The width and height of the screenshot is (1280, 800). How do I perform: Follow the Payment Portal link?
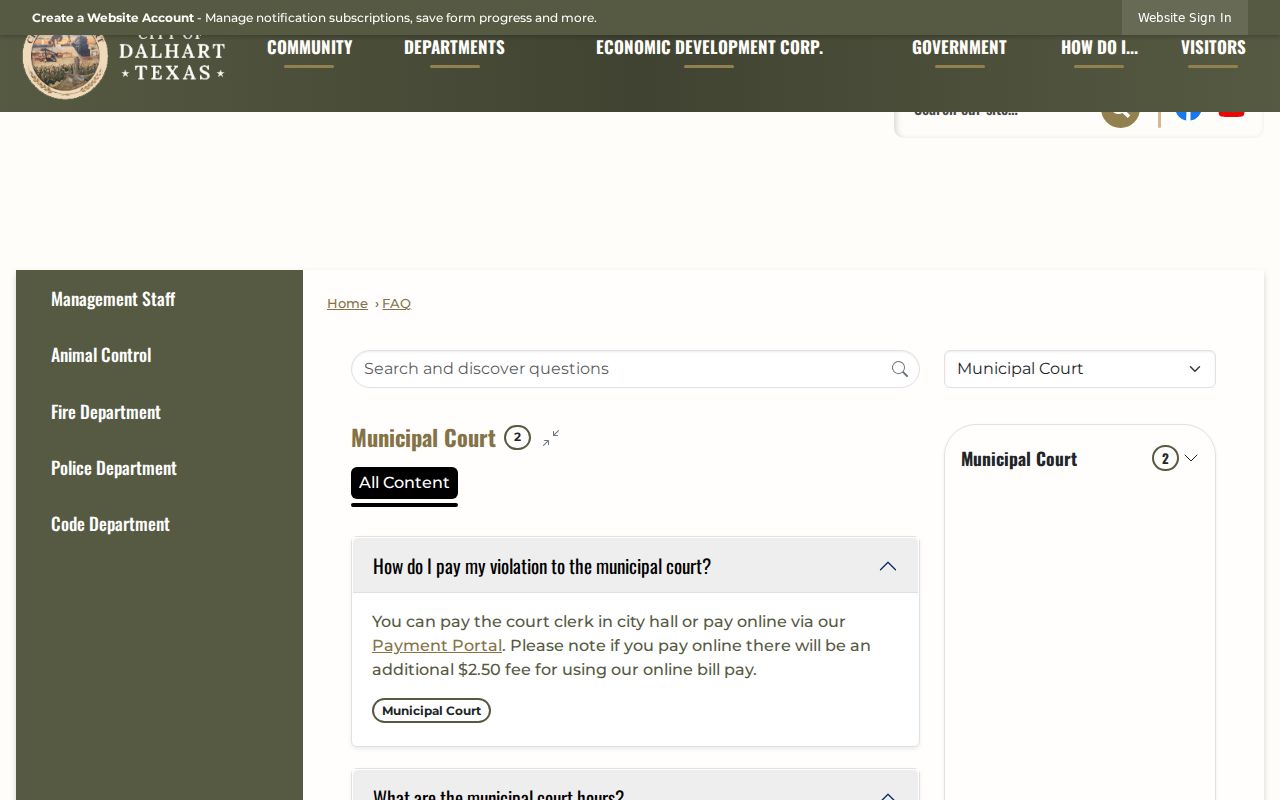(437, 646)
